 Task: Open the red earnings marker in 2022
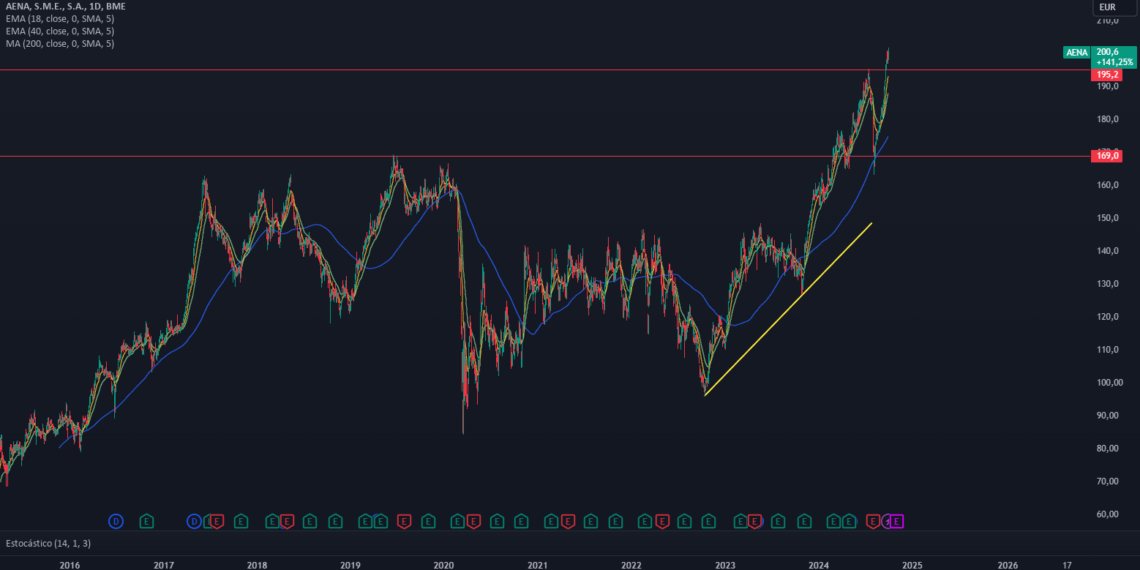pyautogui.click(x=662, y=521)
